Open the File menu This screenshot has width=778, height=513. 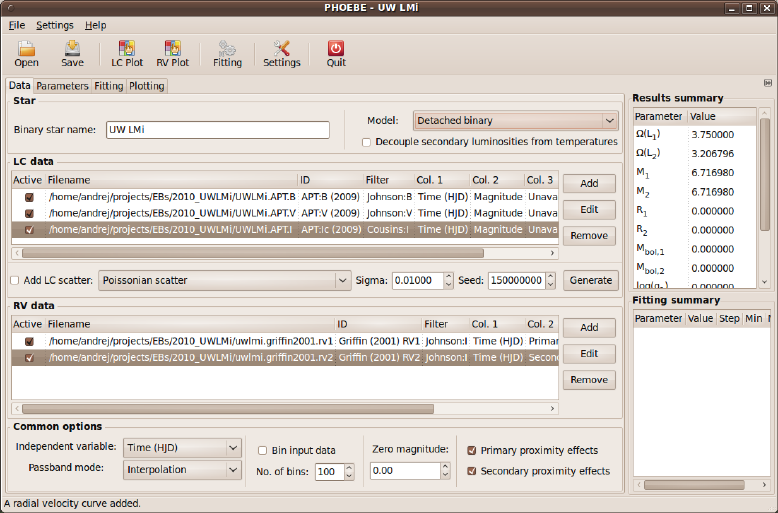pyautogui.click(x=16, y=25)
